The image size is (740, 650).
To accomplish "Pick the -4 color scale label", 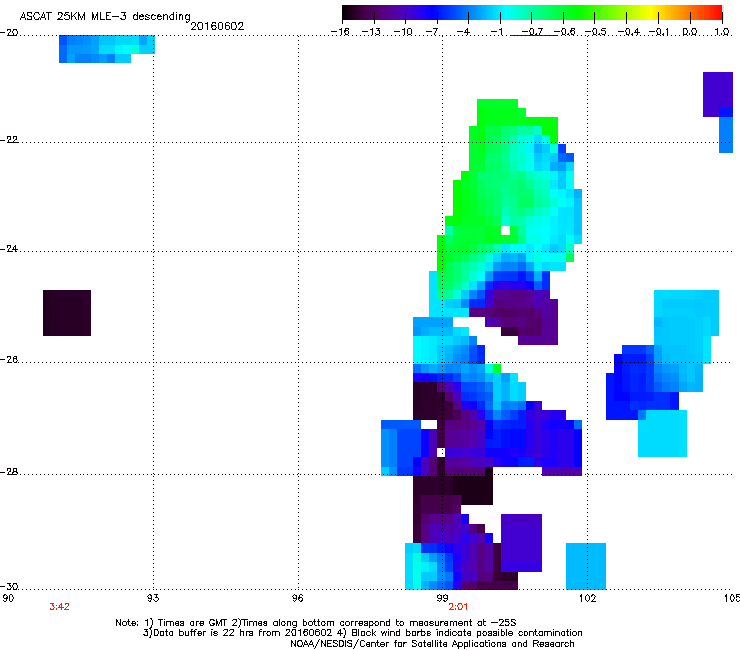I will (x=465, y=32).
